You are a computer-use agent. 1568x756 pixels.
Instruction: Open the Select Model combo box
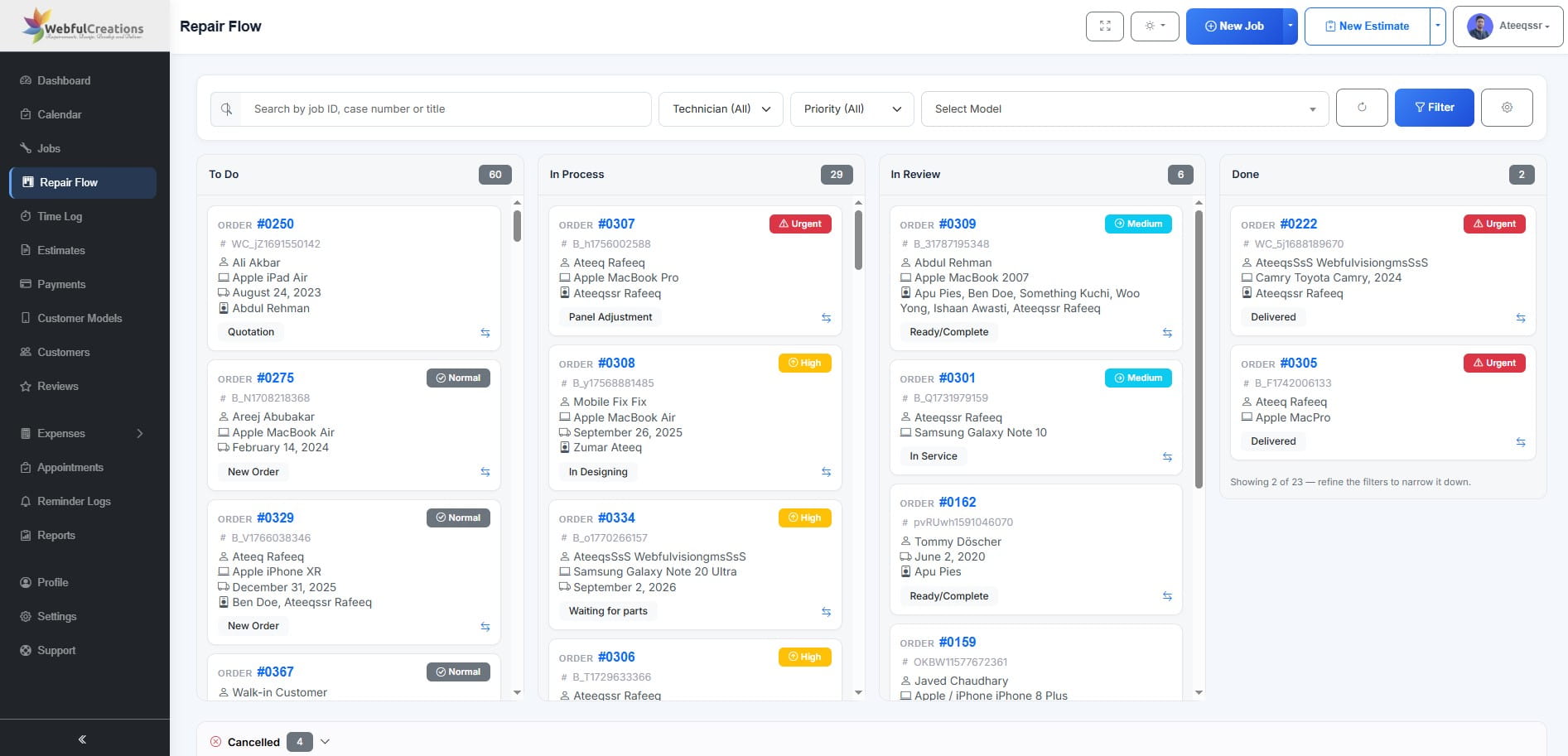pyautogui.click(x=1125, y=109)
